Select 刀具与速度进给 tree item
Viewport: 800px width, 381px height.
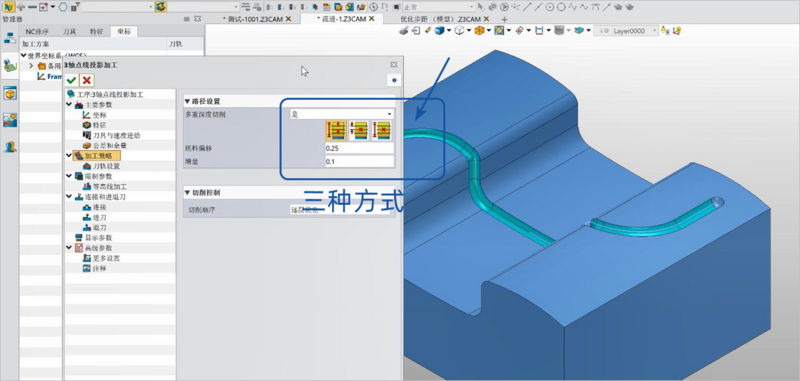click(116, 136)
